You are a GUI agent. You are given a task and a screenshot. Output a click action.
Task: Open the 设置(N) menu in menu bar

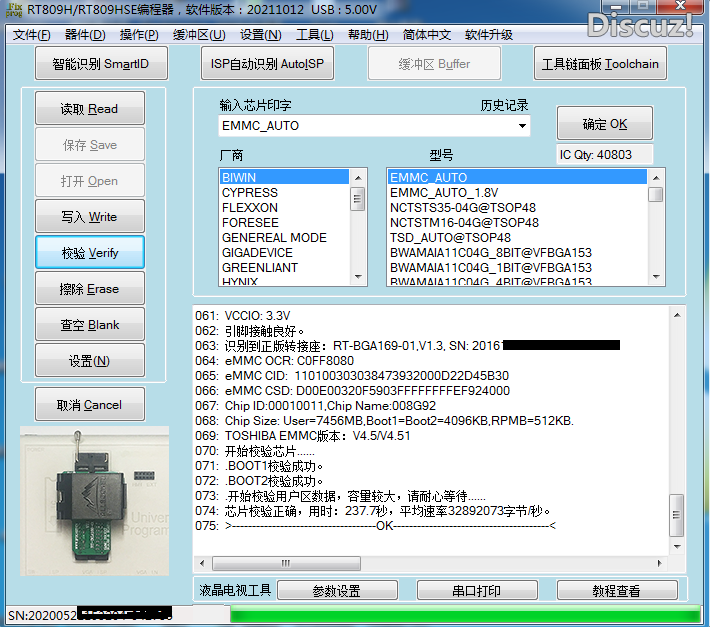click(260, 35)
